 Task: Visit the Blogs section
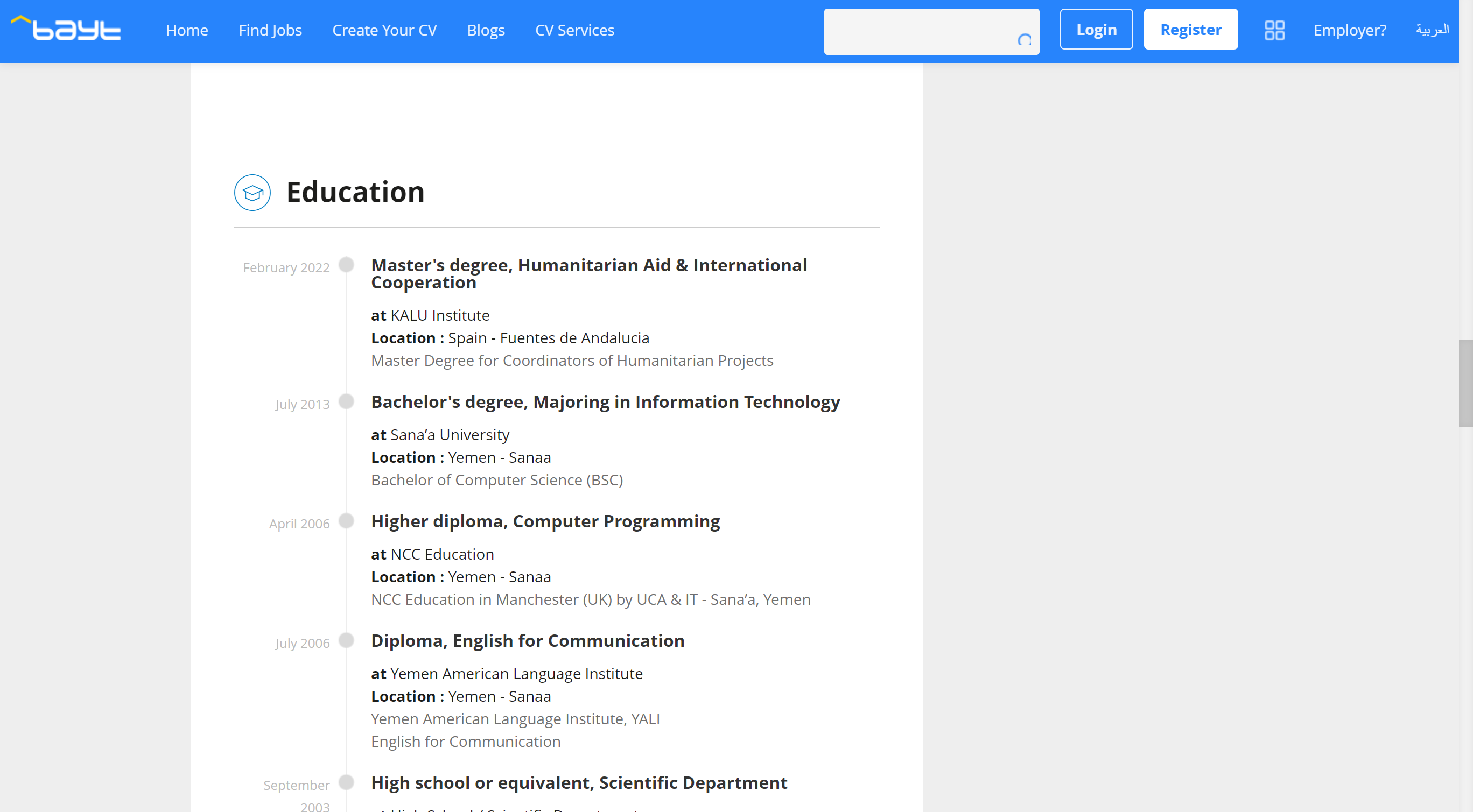486,30
